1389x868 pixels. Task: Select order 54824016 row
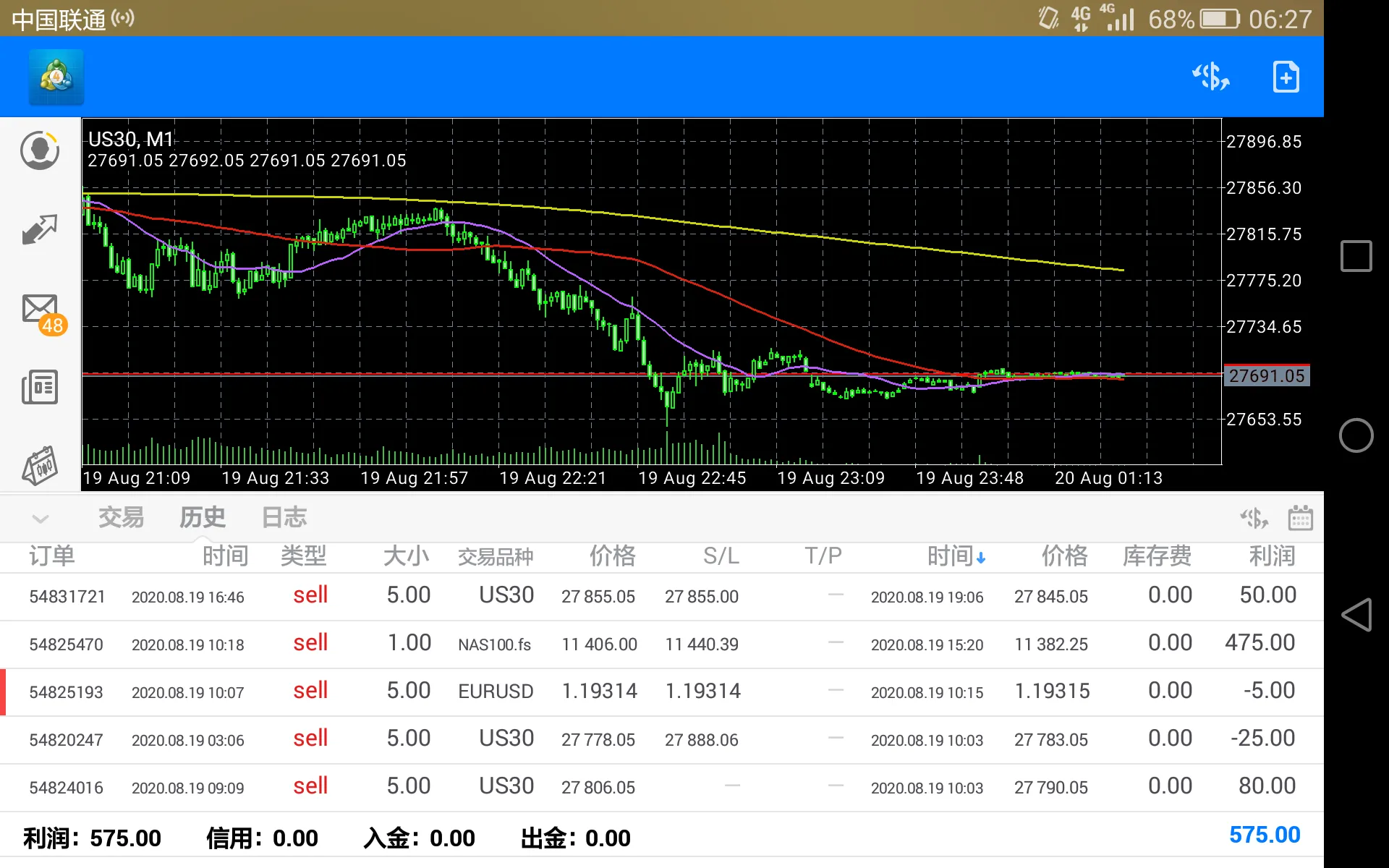point(662,787)
